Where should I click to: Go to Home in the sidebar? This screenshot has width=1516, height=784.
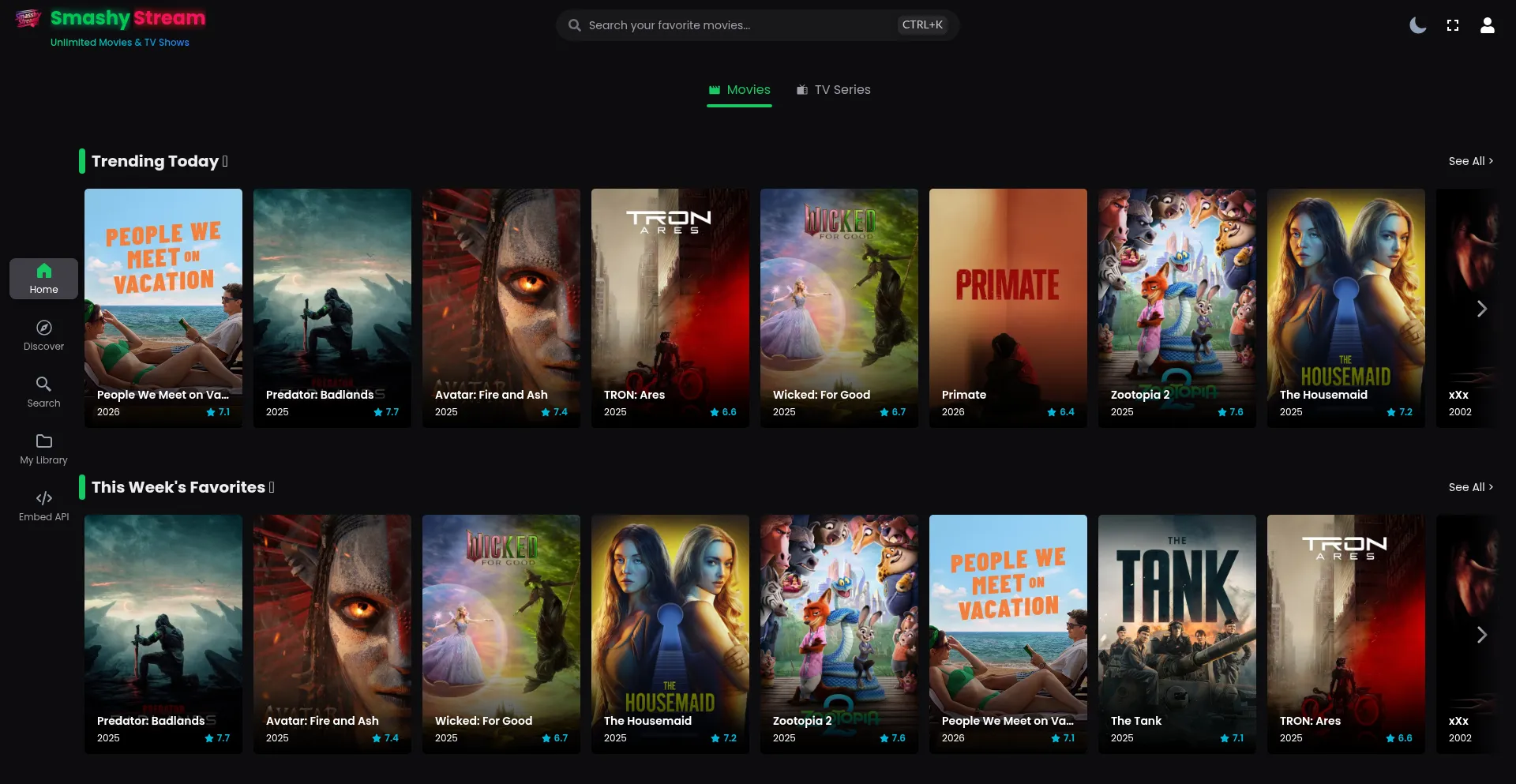tap(44, 279)
